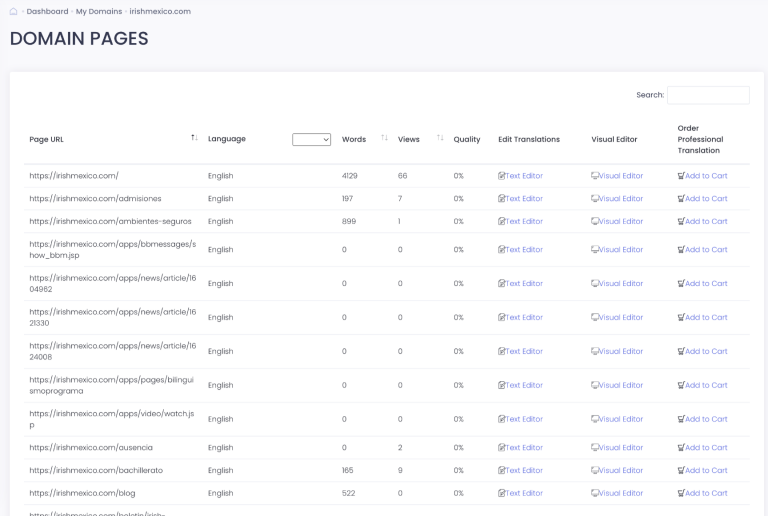Image resolution: width=768 pixels, height=516 pixels.
Task: Open Visual Editor for bilinguismoprograma page
Action: click(617, 385)
